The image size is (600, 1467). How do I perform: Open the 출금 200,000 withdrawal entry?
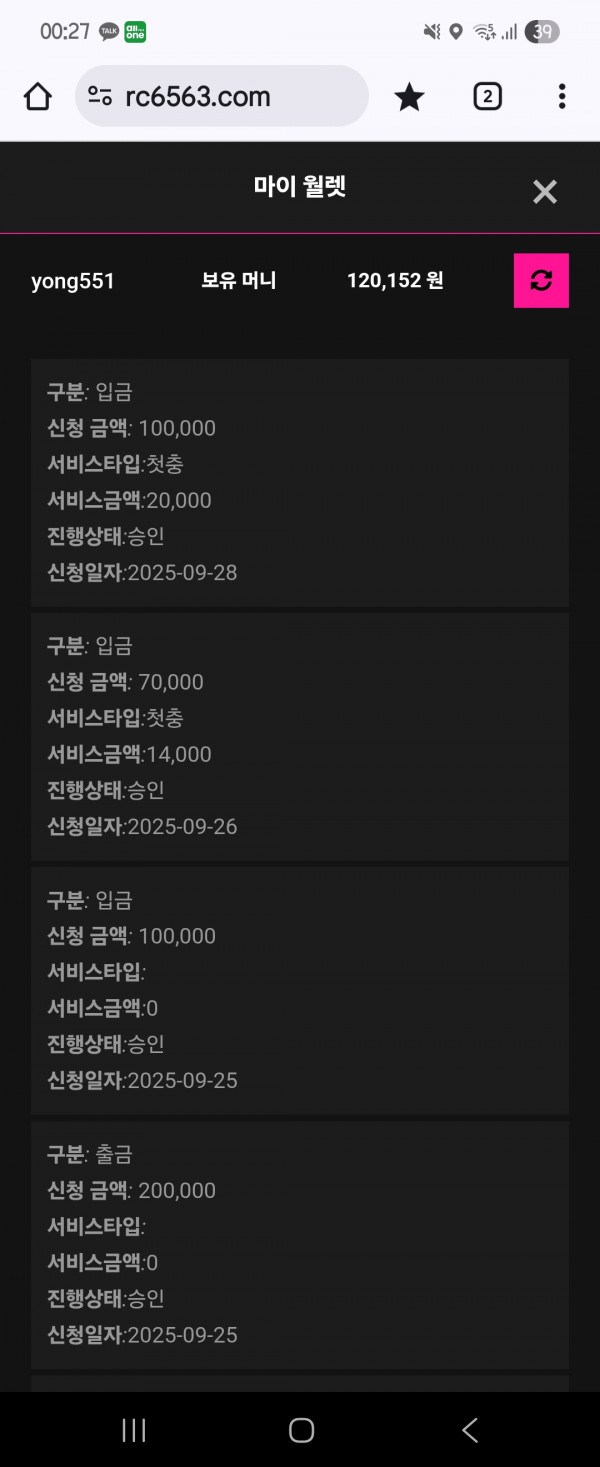pyautogui.click(x=300, y=1244)
